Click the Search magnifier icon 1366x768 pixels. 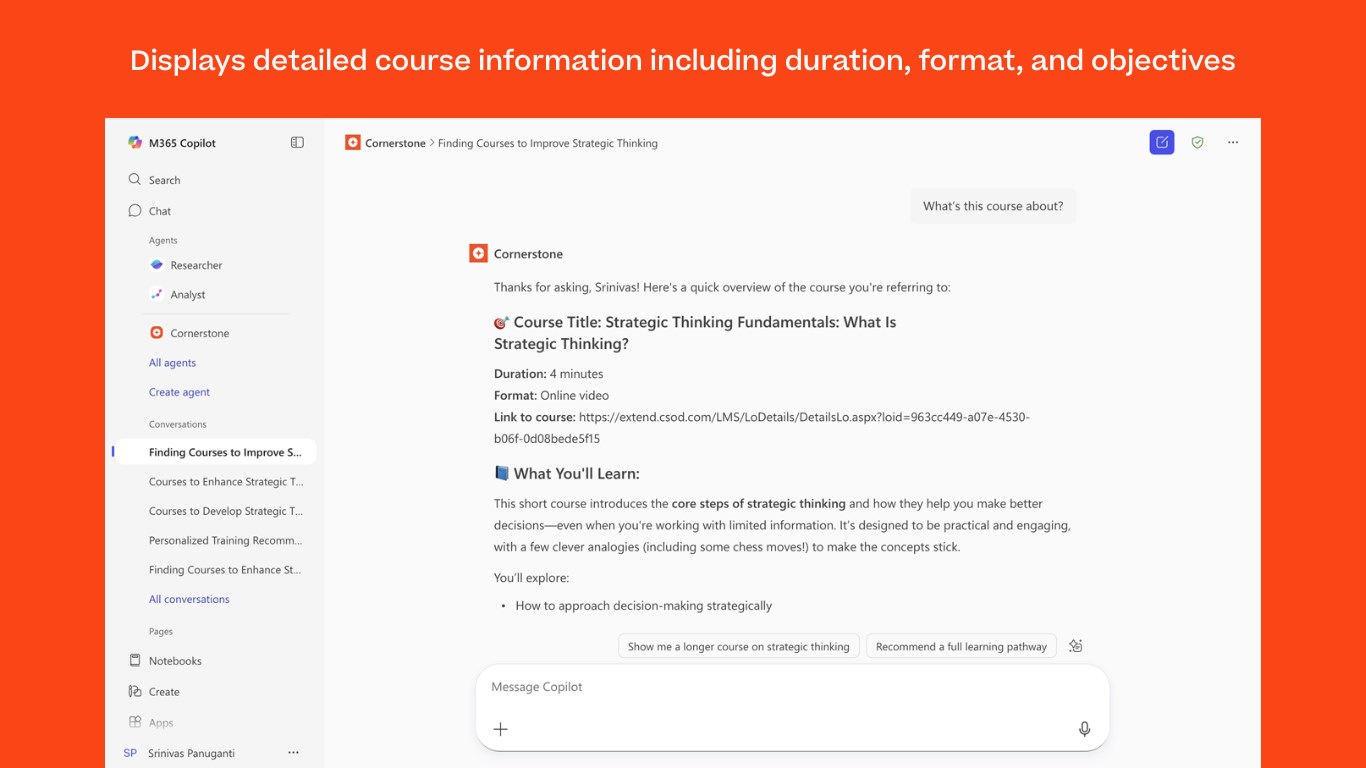(x=135, y=180)
